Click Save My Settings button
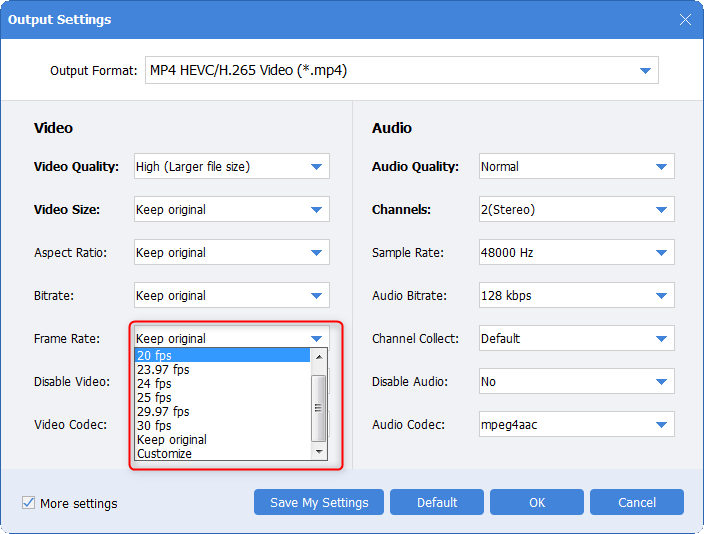This screenshot has height=534, width=704. [x=319, y=502]
